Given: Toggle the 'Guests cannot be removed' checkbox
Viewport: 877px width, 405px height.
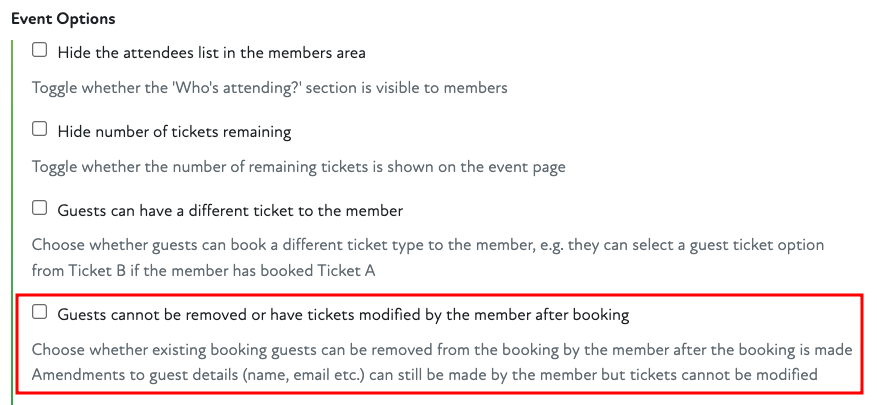Looking at the screenshot, I should 40,312.
